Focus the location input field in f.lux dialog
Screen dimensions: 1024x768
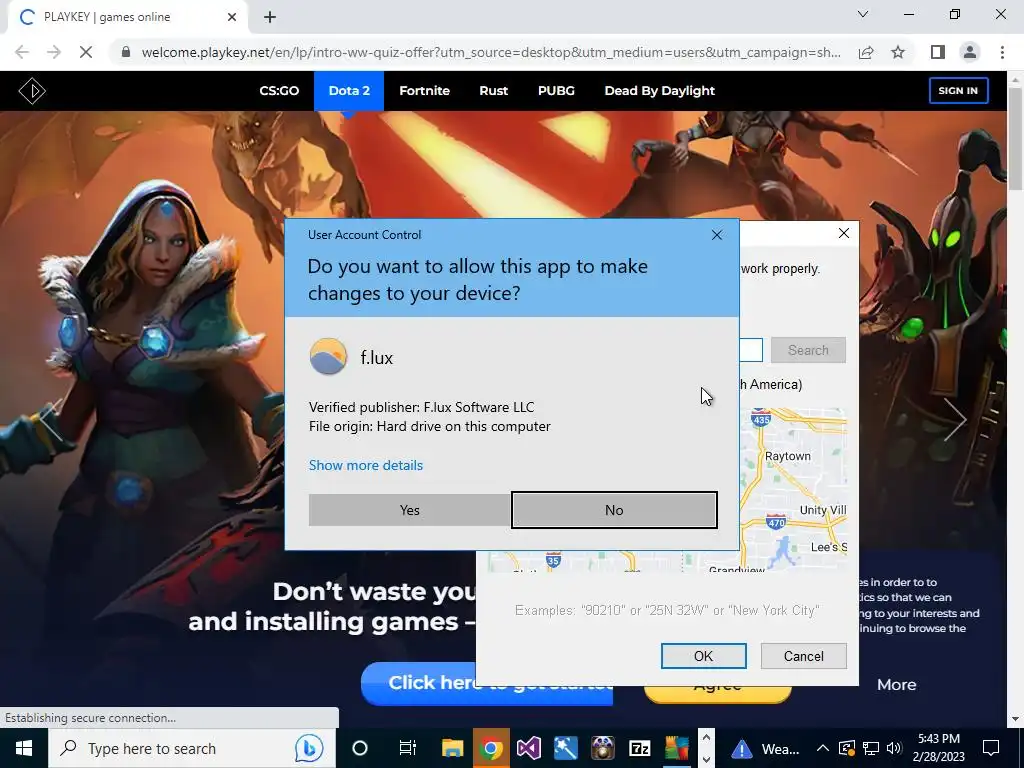(751, 350)
